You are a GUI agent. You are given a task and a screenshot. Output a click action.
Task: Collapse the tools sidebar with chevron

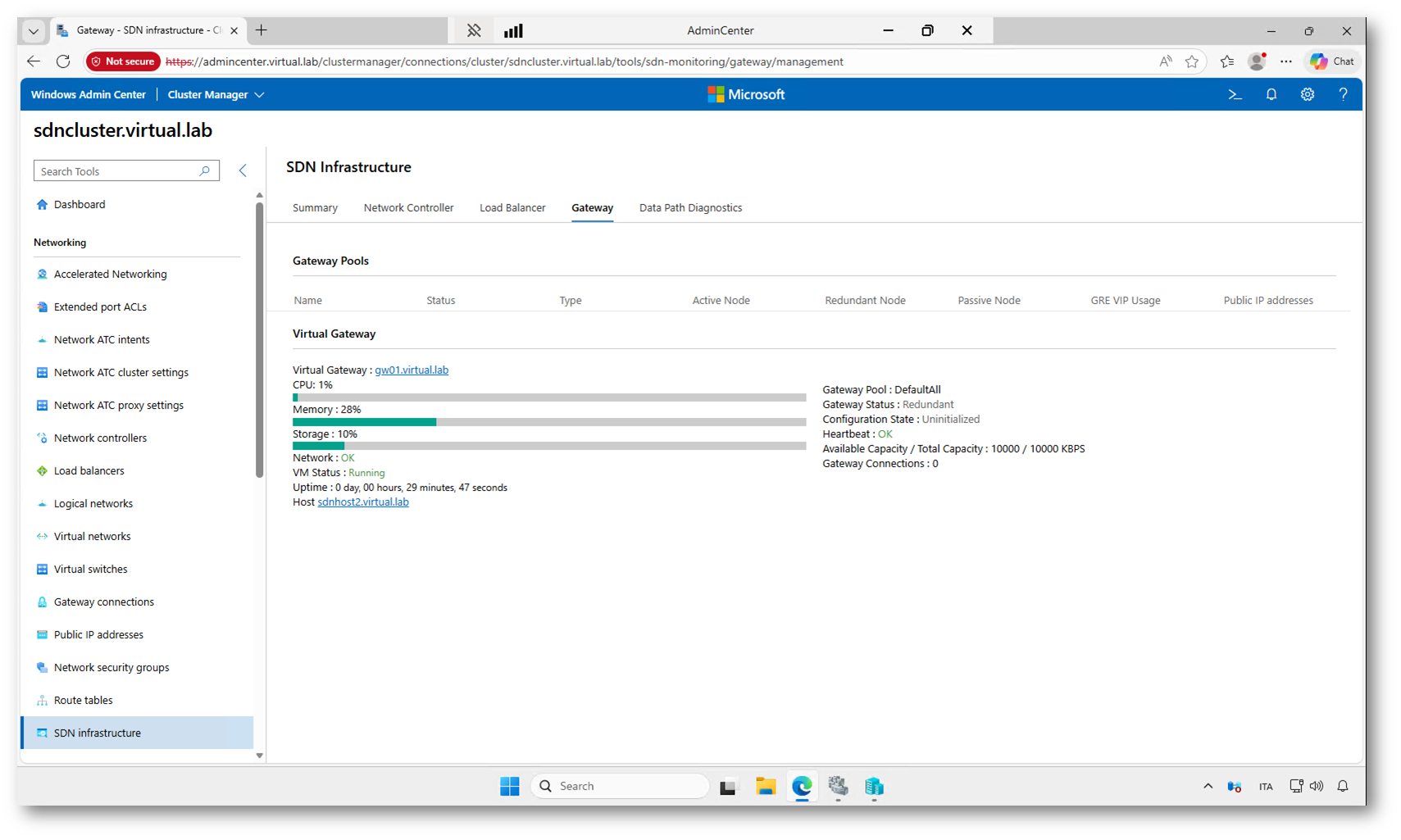pos(243,170)
